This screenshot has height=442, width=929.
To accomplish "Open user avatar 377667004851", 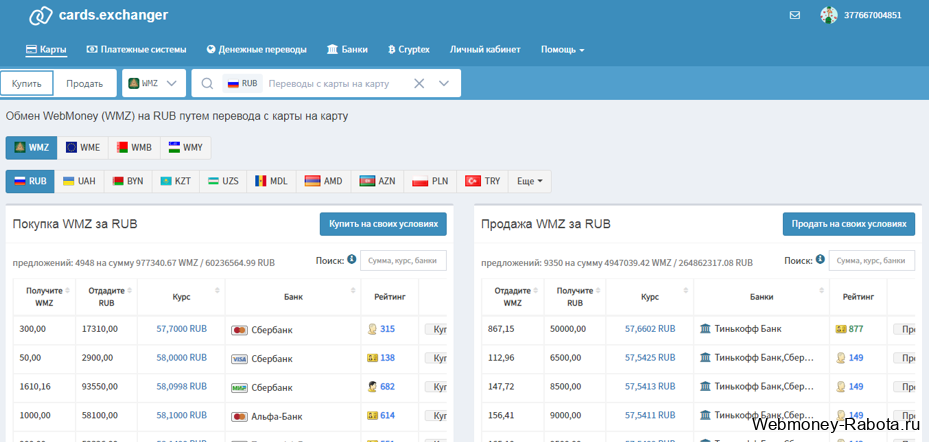I will (x=828, y=15).
